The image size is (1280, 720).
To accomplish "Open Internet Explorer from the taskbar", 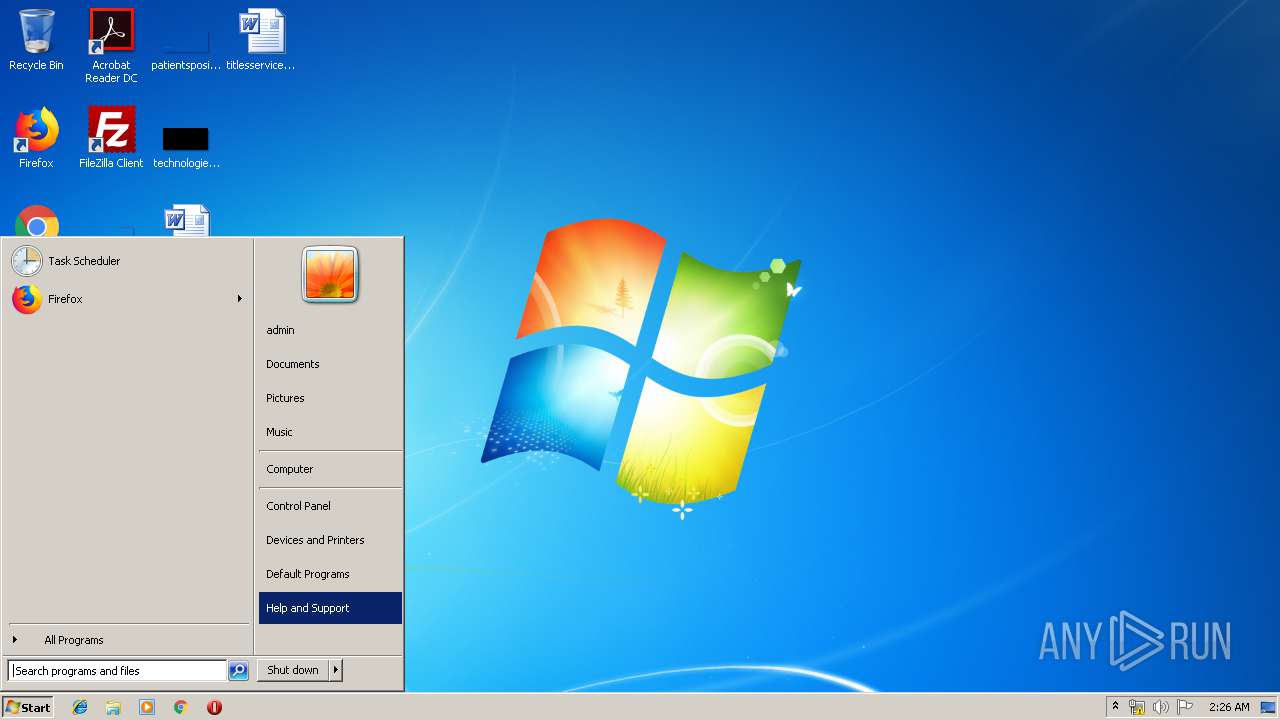I will [80, 707].
